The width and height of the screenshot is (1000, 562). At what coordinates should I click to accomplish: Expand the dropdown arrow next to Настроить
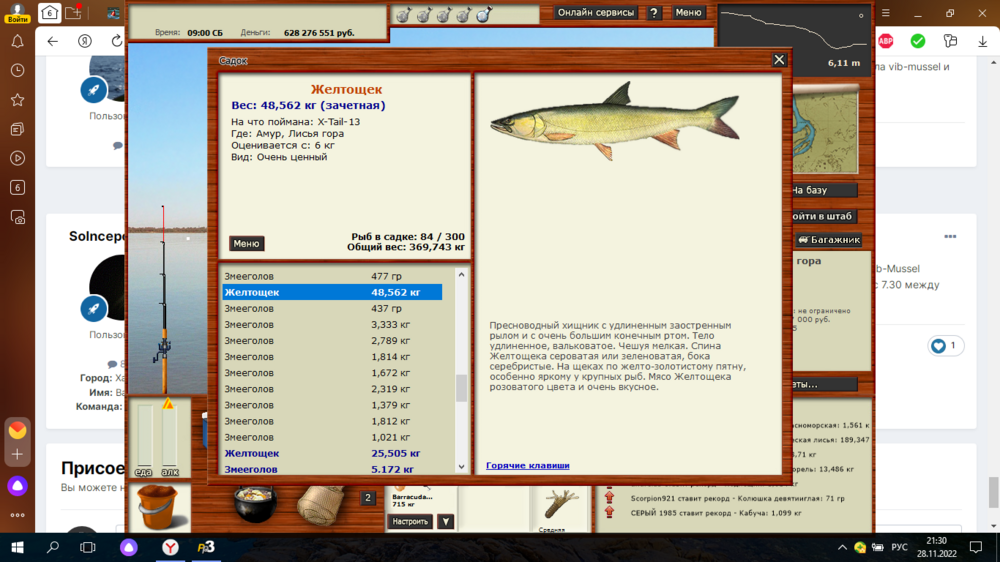(x=446, y=522)
